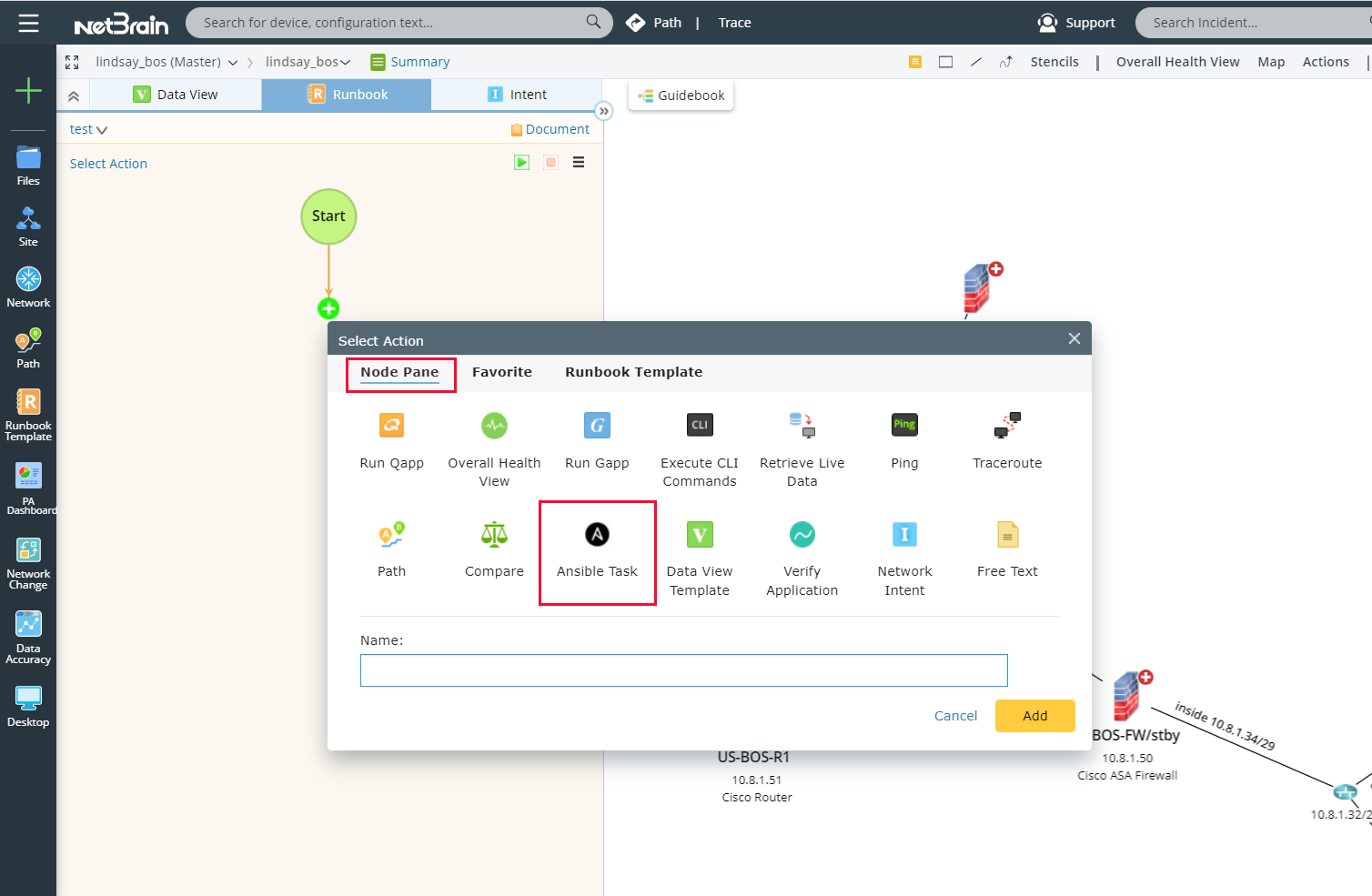The image size is (1372, 896).
Task: Cancel the Select Action dialog
Action: [955, 716]
